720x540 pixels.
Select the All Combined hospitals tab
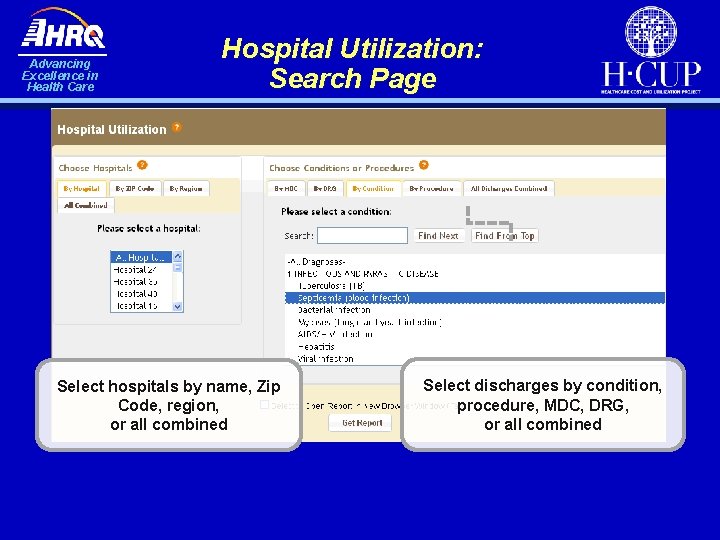coord(86,205)
